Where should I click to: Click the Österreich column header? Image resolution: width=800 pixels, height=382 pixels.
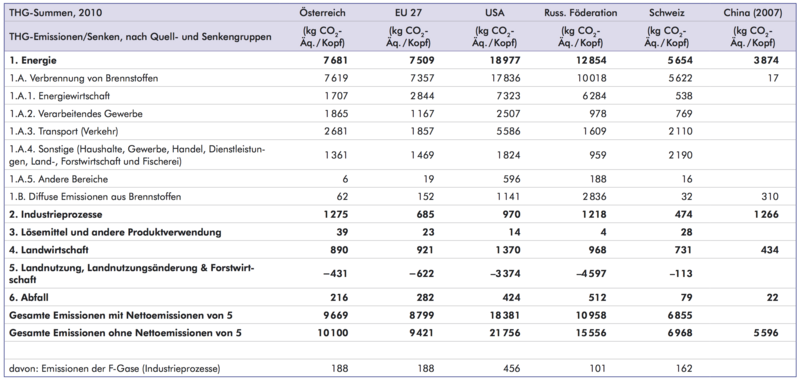click(x=322, y=13)
